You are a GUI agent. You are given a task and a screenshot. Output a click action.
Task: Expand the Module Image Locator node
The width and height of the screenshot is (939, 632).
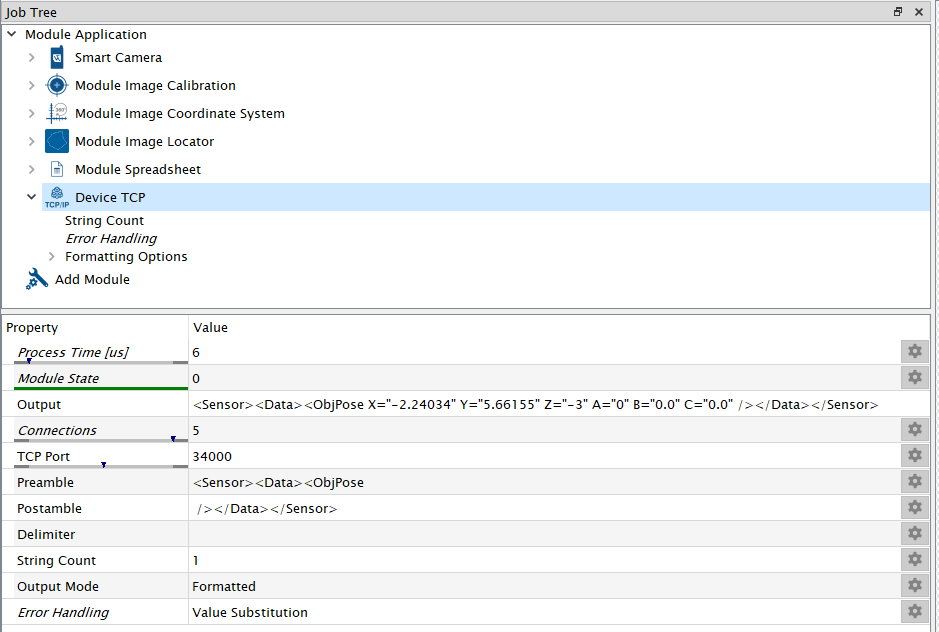(x=32, y=141)
